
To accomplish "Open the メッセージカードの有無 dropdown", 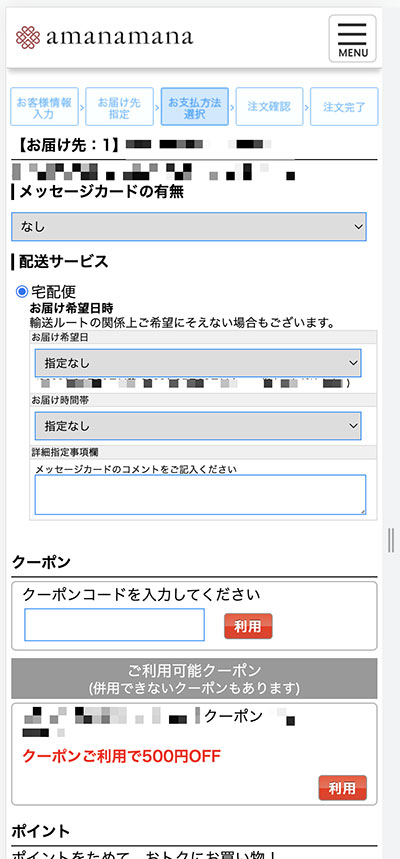I will click(189, 226).
